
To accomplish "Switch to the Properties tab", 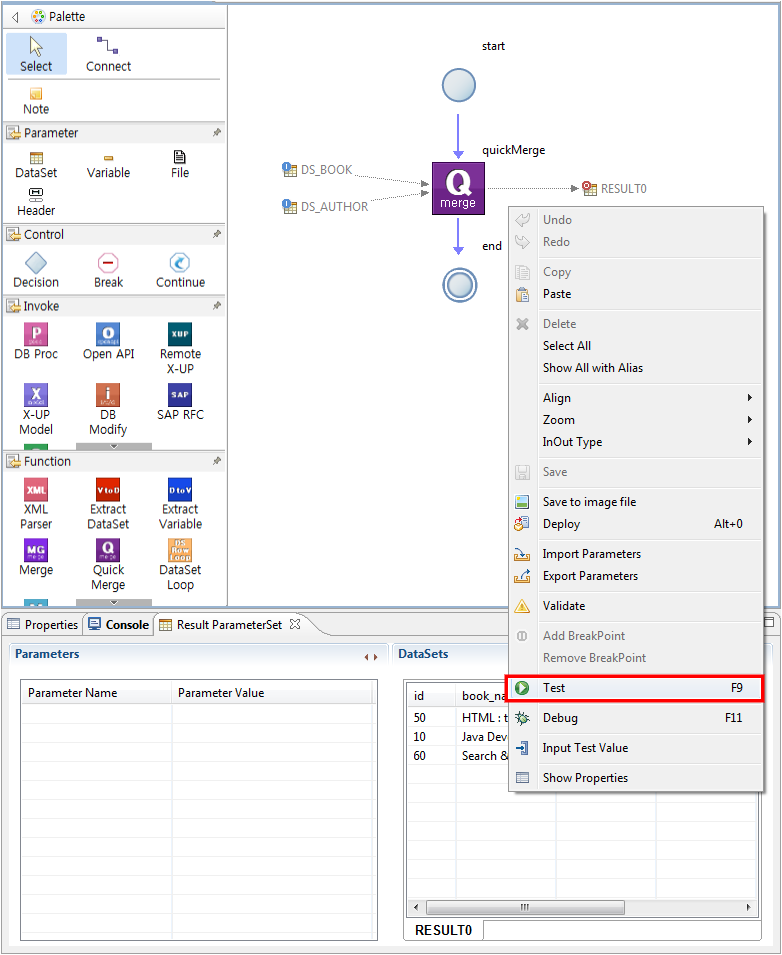I will [43, 625].
